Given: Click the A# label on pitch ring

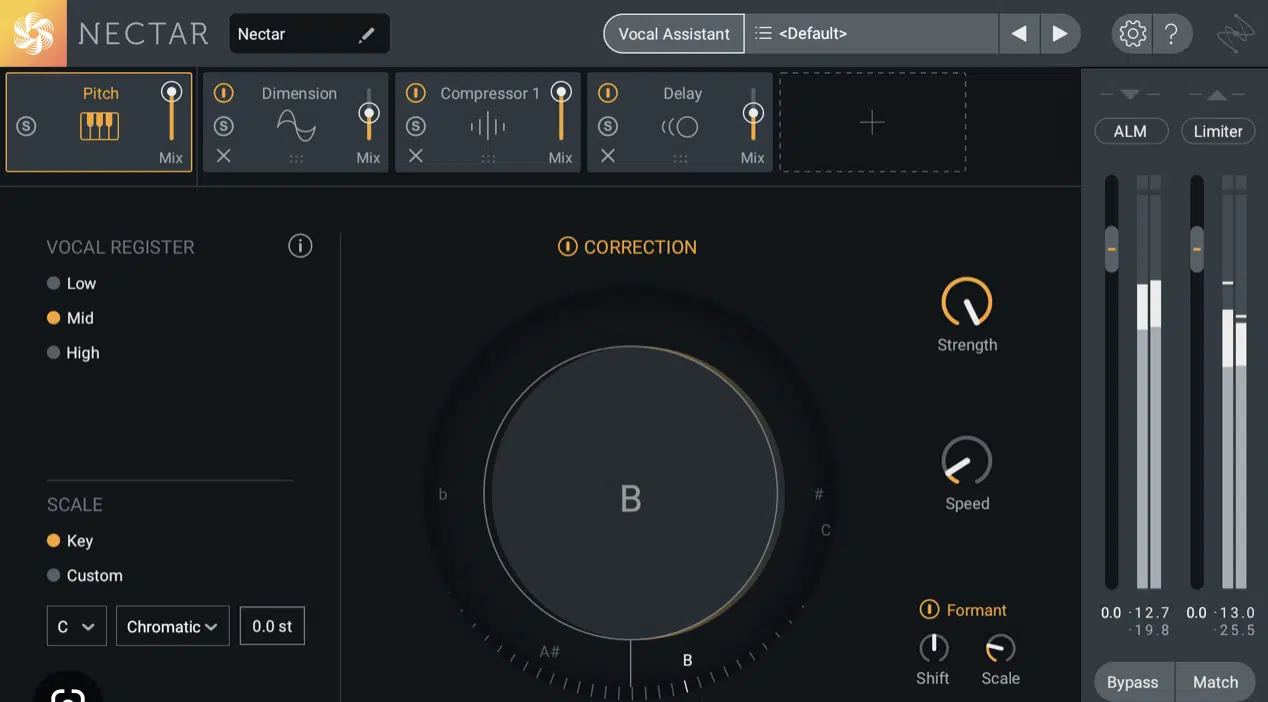Looking at the screenshot, I should pyautogui.click(x=549, y=652).
